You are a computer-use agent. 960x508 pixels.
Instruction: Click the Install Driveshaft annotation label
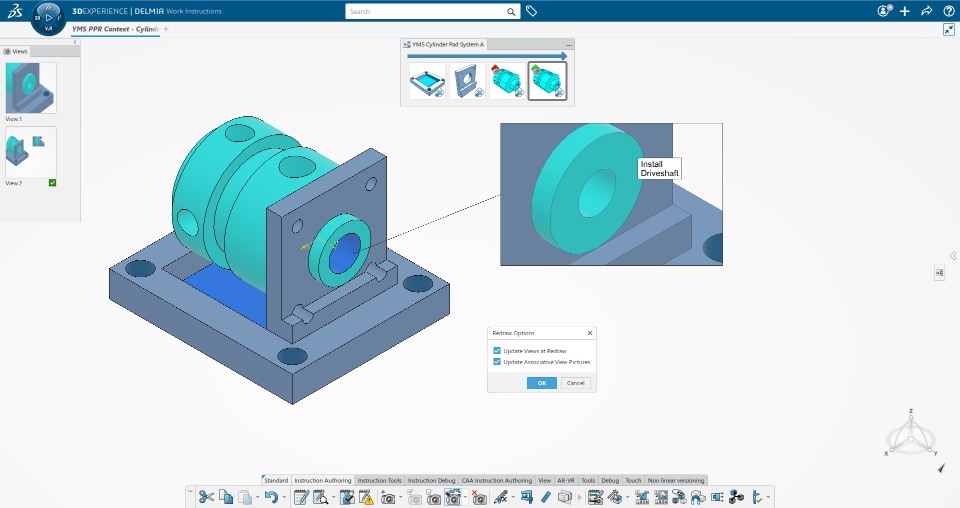coord(659,168)
